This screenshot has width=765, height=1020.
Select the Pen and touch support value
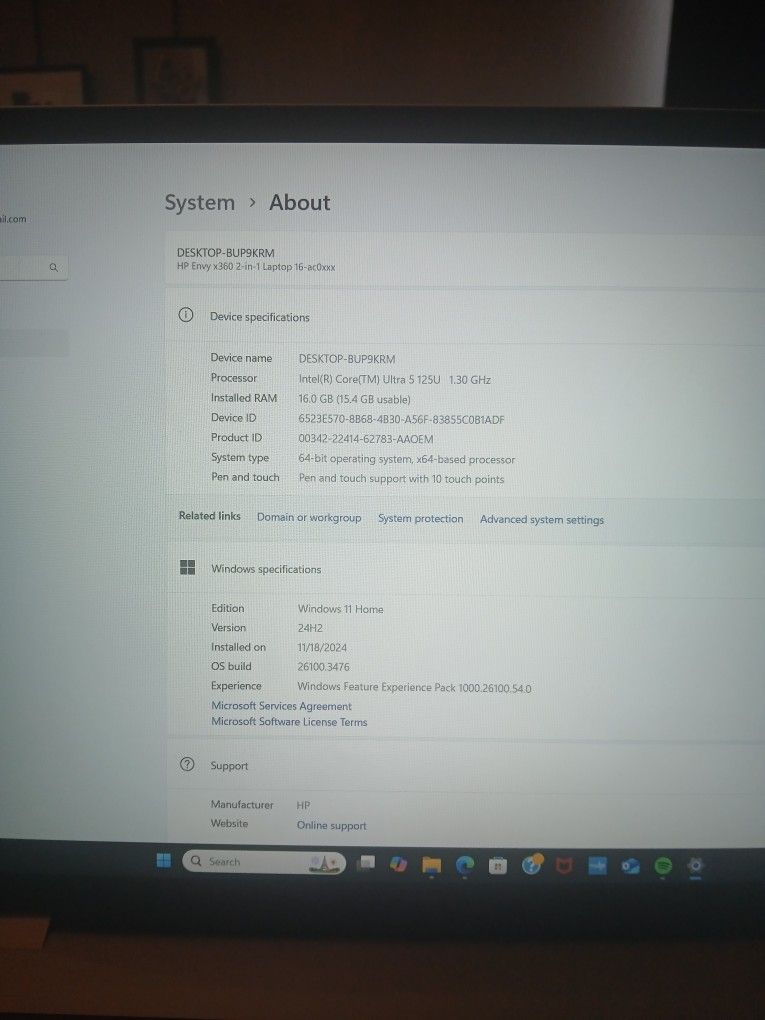401,479
